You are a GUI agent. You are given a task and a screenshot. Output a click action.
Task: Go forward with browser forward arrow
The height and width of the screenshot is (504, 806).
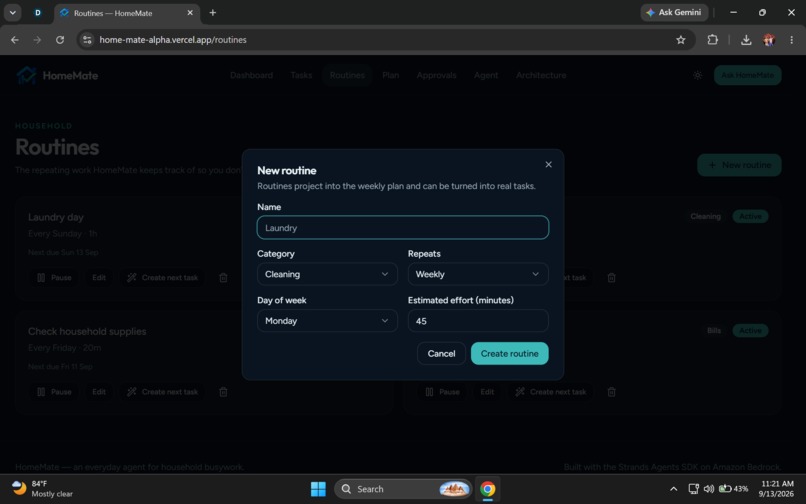(37, 40)
